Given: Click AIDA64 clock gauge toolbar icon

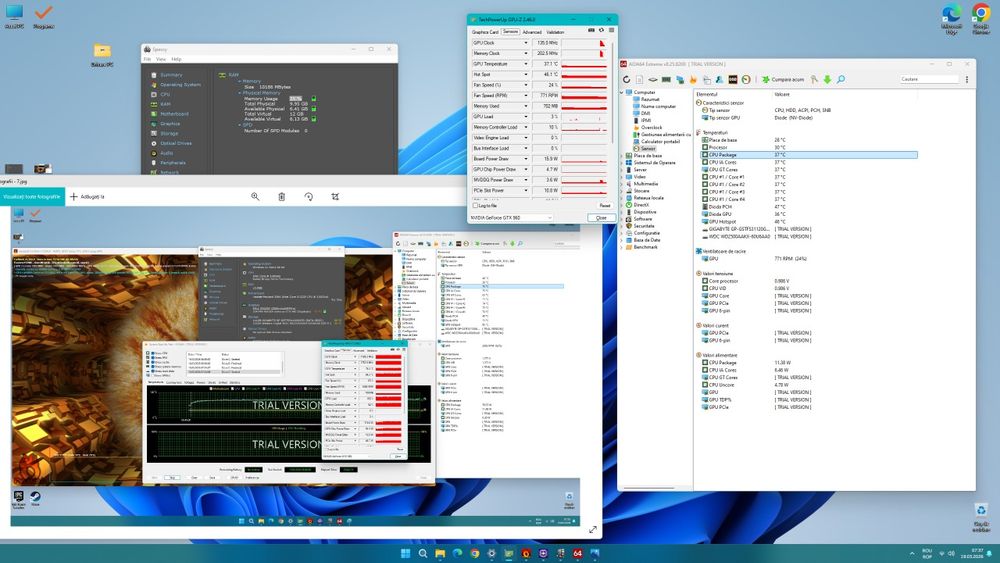Looking at the screenshot, I should coord(746,80).
